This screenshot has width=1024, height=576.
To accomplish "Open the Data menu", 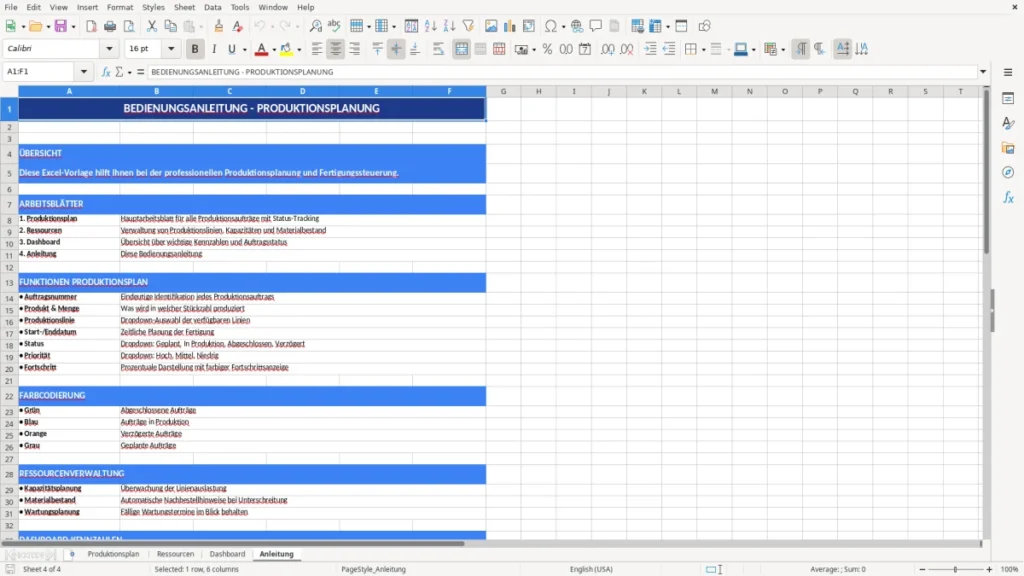I will pyautogui.click(x=213, y=7).
